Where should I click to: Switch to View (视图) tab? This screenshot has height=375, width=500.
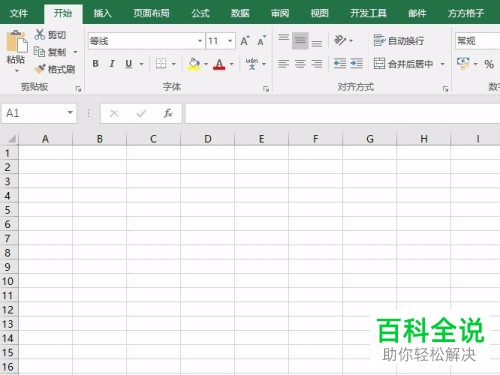(320, 13)
